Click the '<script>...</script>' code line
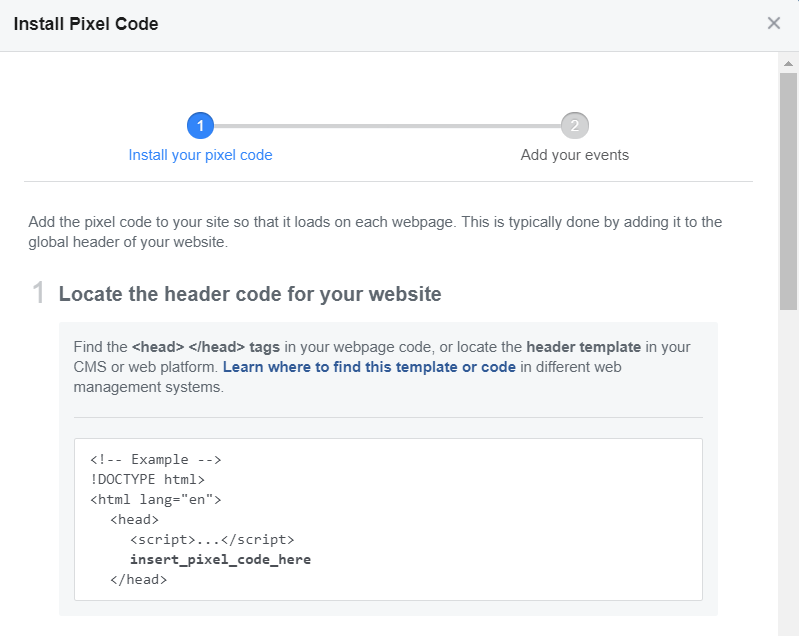 tap(212, 540)
